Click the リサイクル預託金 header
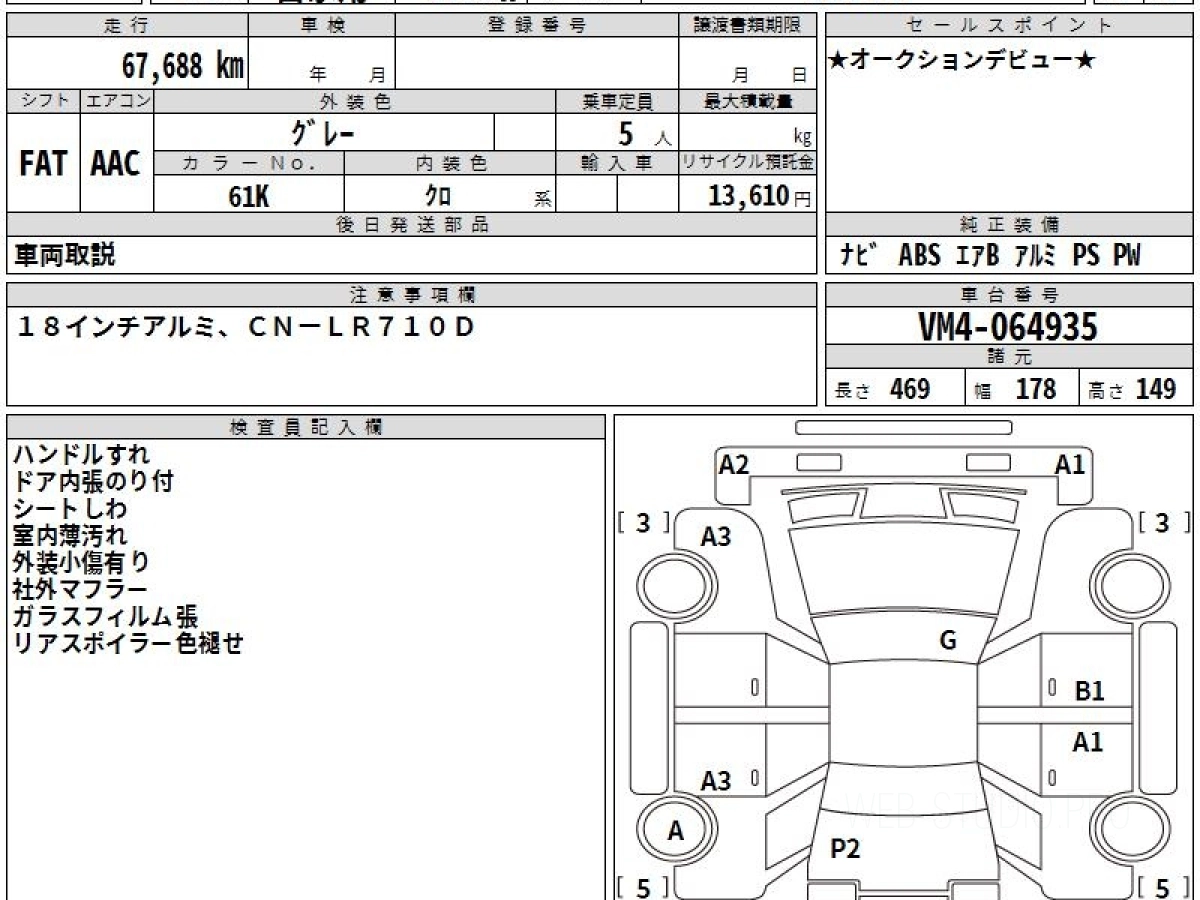Image resolution: width=1200 pixels, height=900 pixels. pyautogui.click(x=748, y=163)
